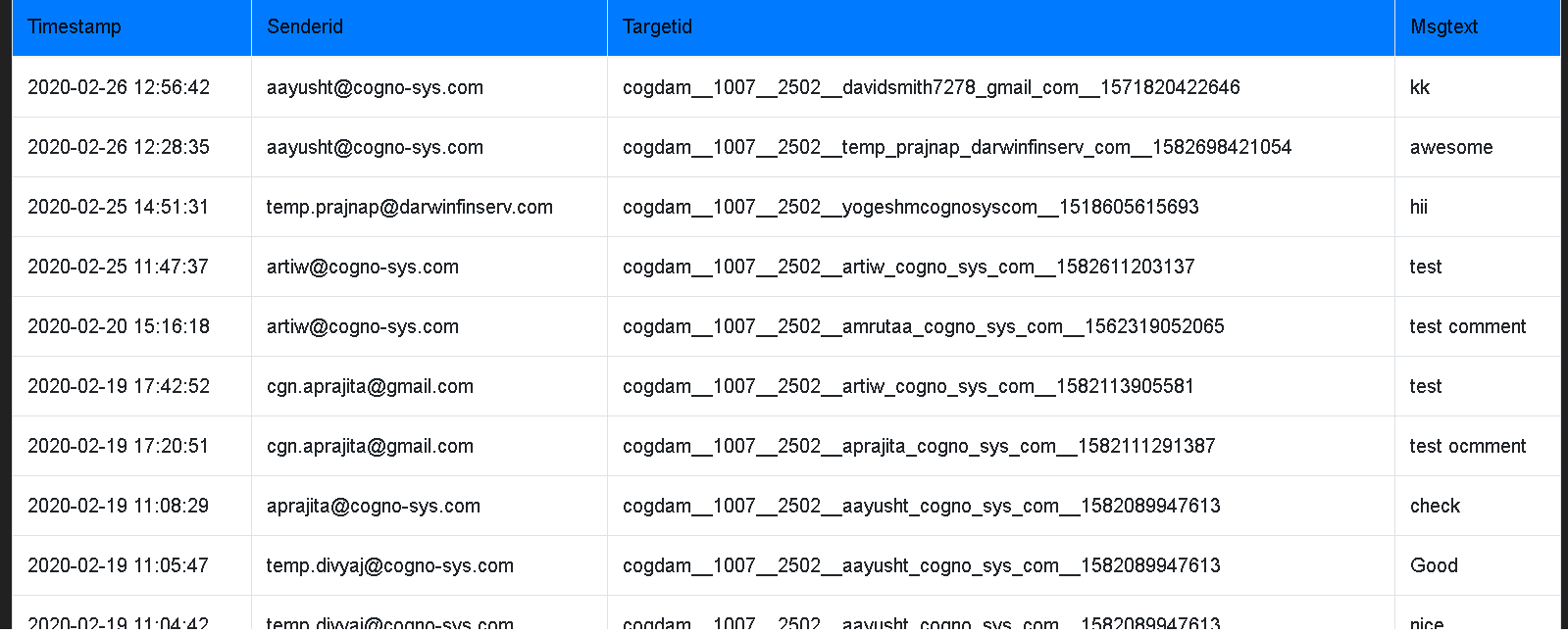Click the Targetid column header
This screenshot has height=634, width=1568.
point(1001,27)
